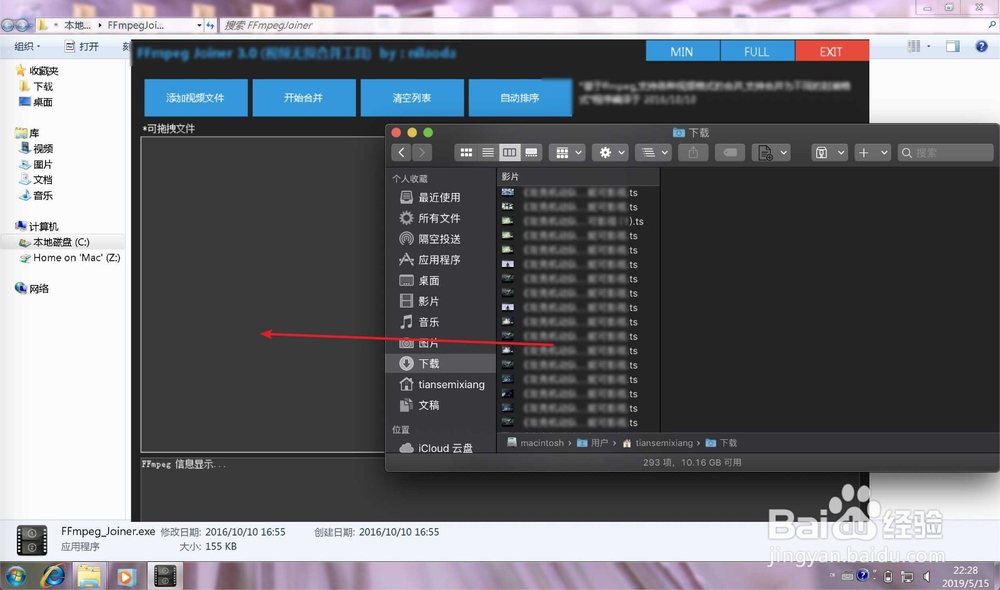Open the new-document dropdown in Finder toolbar

click(x=771, y=152)
